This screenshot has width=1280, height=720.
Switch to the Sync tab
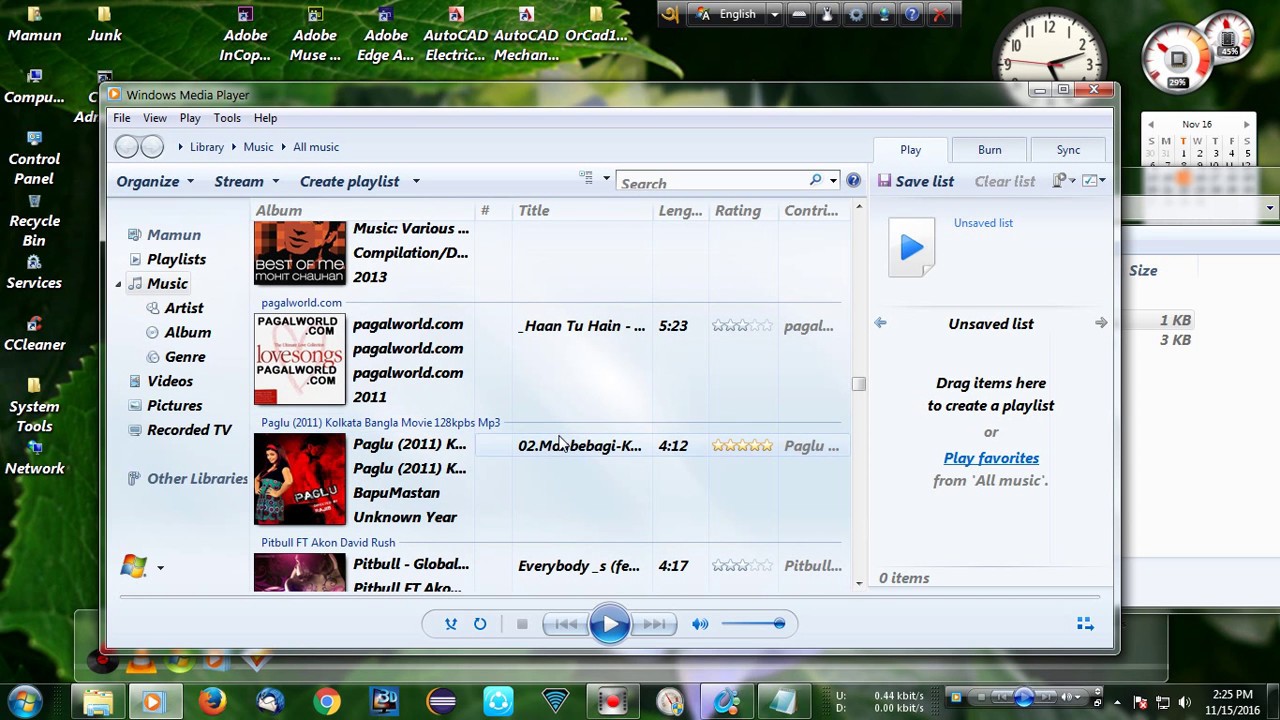click(x=1068, y=150)
